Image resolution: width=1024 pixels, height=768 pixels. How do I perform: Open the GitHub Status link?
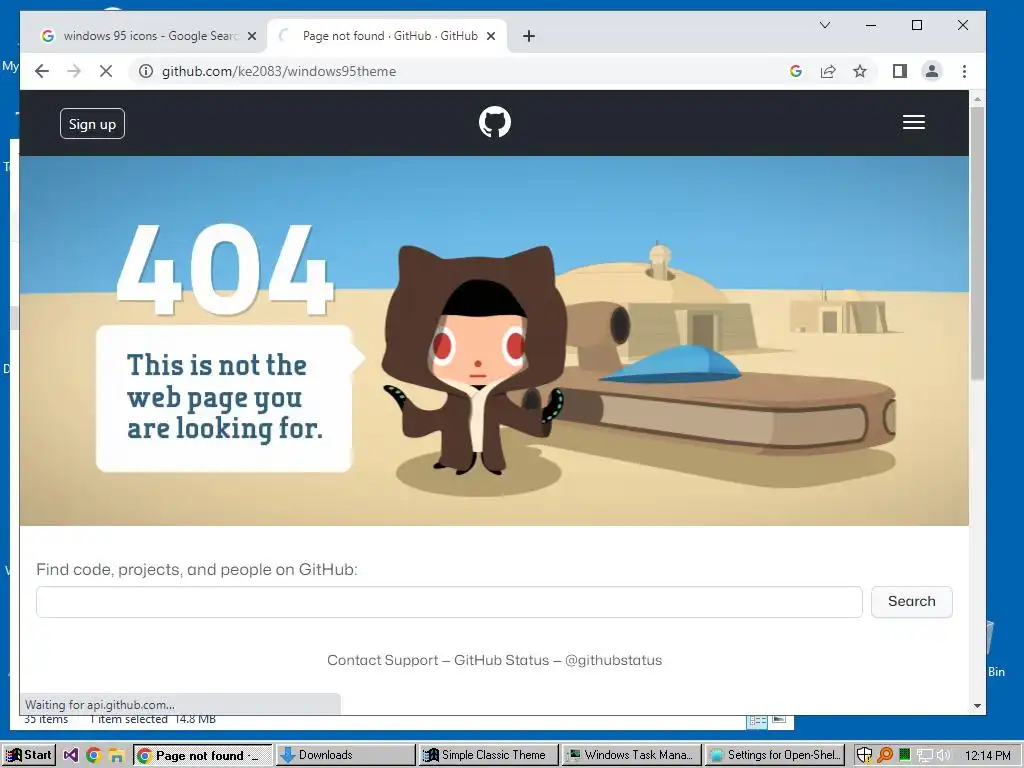coord(502,660)
